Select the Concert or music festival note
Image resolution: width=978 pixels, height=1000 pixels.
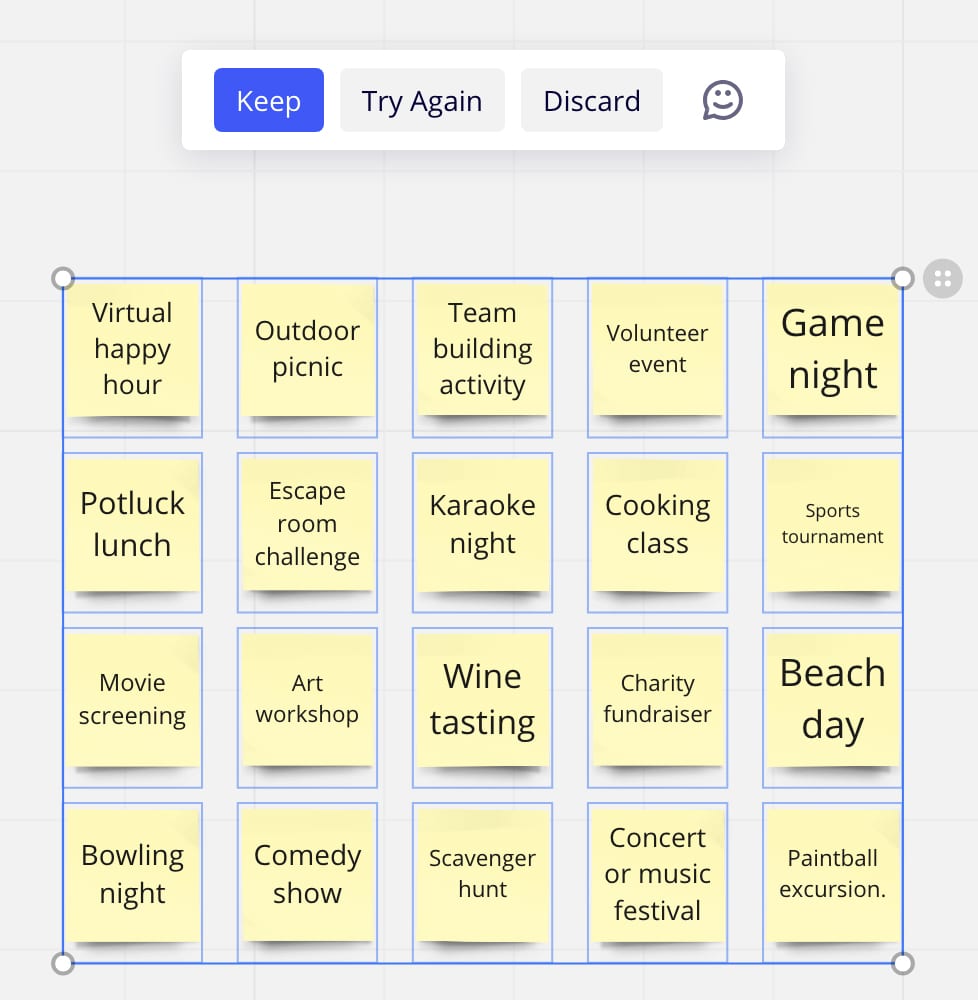tap(657, 874)
